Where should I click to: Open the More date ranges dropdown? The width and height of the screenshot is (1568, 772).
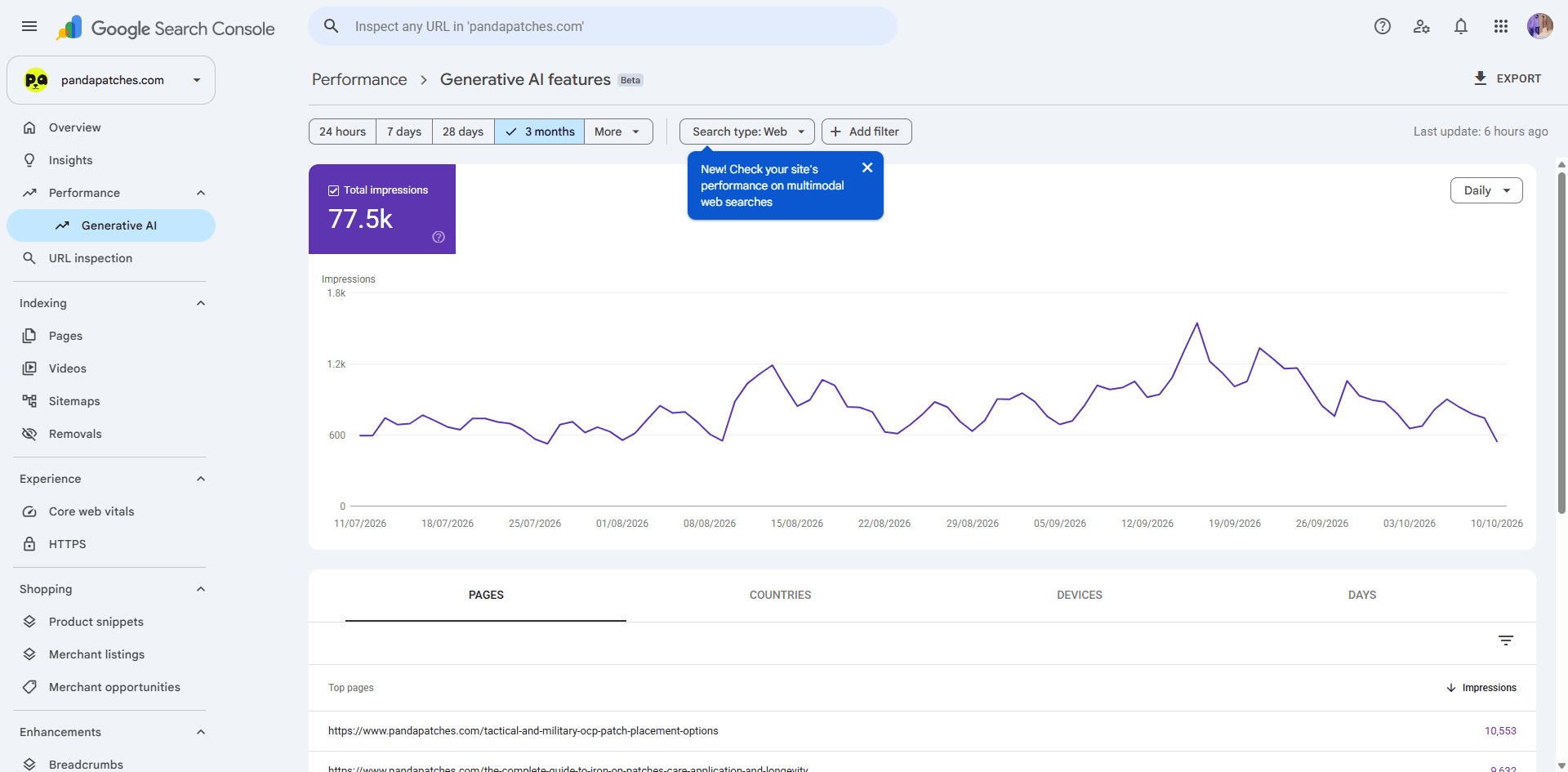pyautogui.click(x=618, y=132)
